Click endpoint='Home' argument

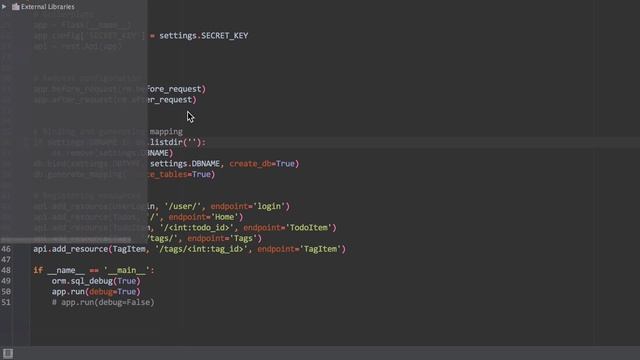[x=203, y=217]
